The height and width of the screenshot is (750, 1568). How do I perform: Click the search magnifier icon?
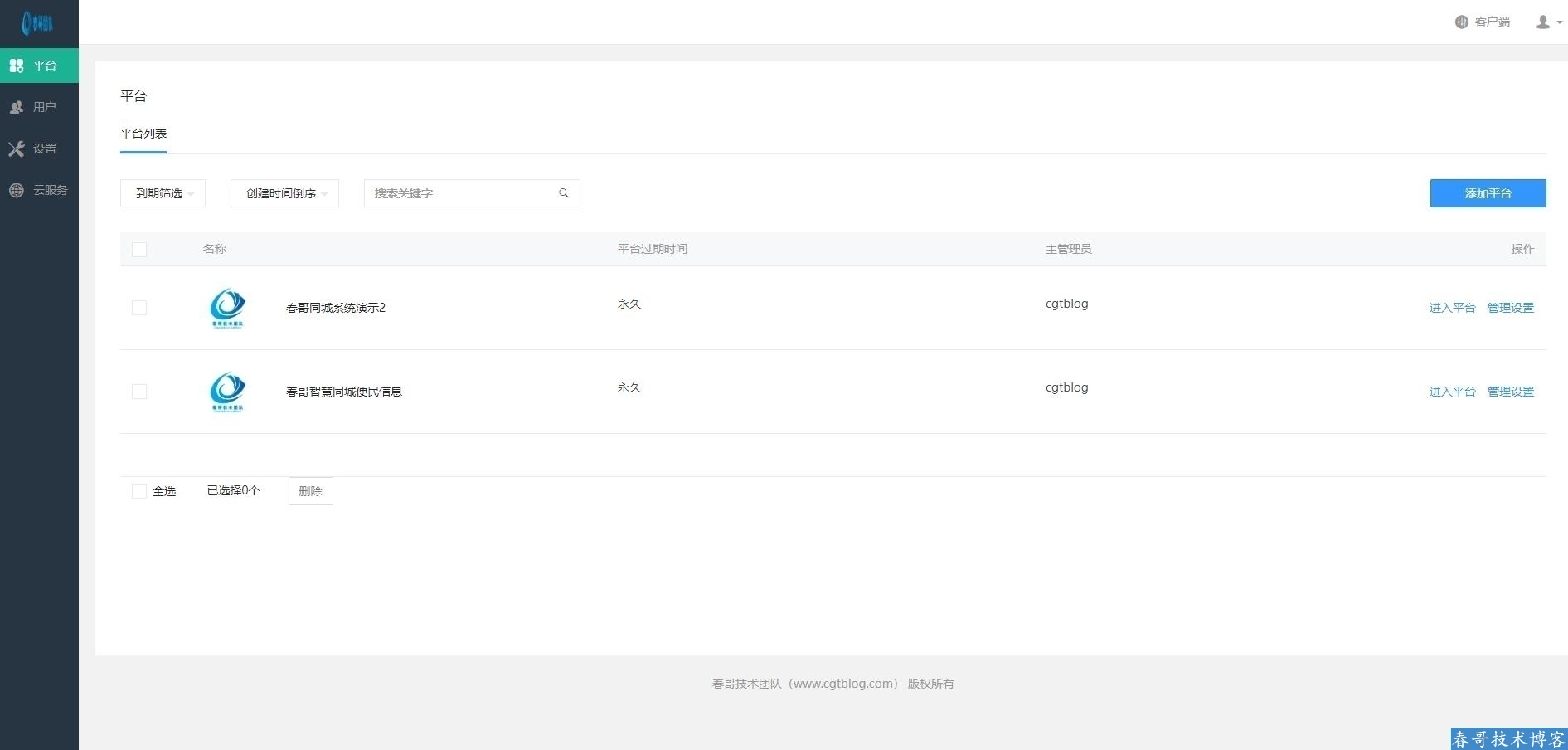click(x=564, y=193)
